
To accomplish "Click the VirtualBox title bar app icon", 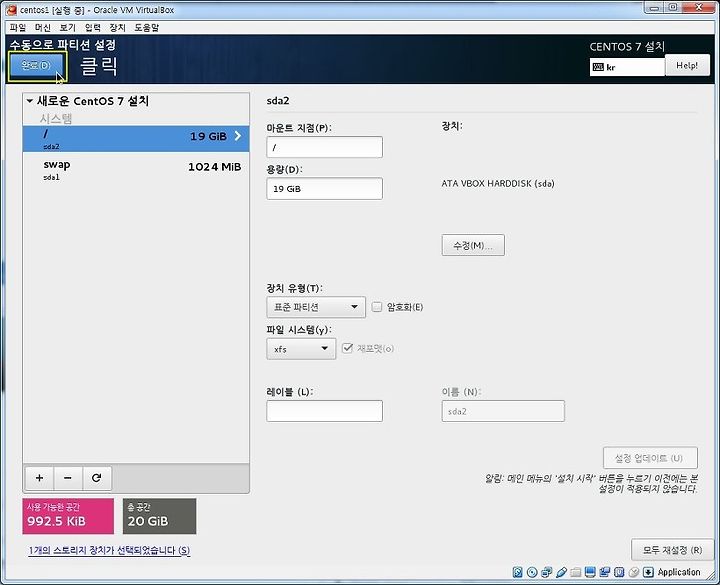I will click(11, 9).
